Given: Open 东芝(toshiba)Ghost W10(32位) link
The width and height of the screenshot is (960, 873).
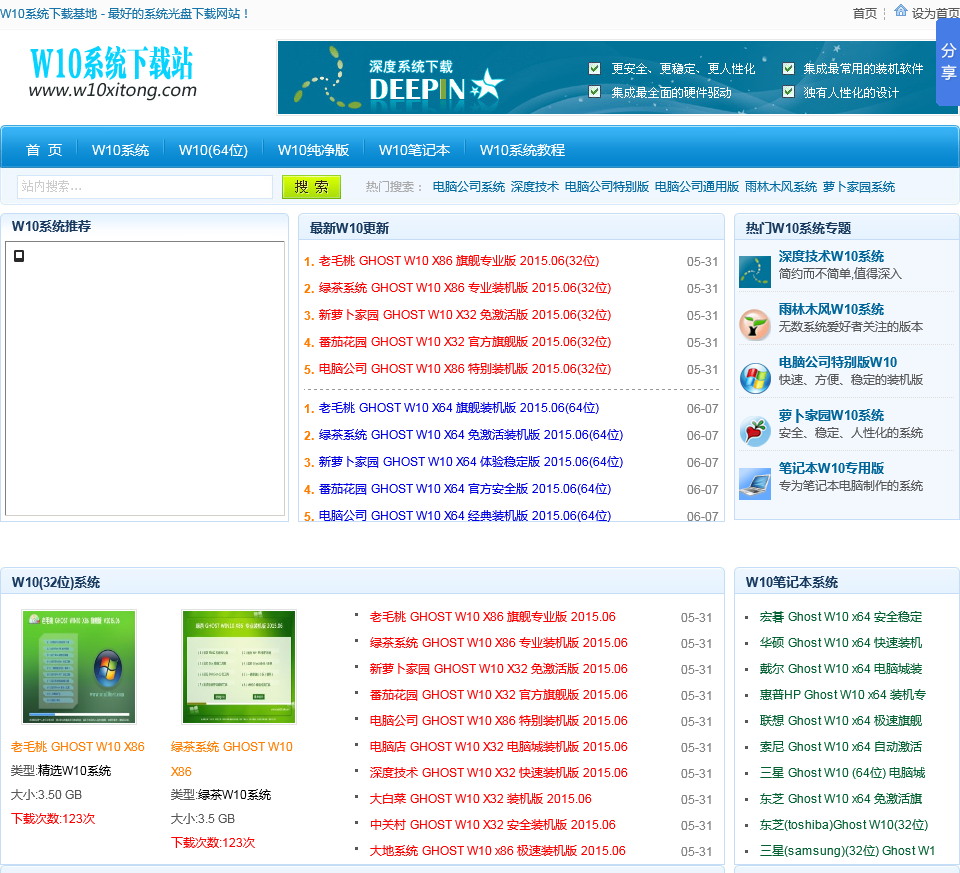Looking at the screenshot, I should (844, 825).
